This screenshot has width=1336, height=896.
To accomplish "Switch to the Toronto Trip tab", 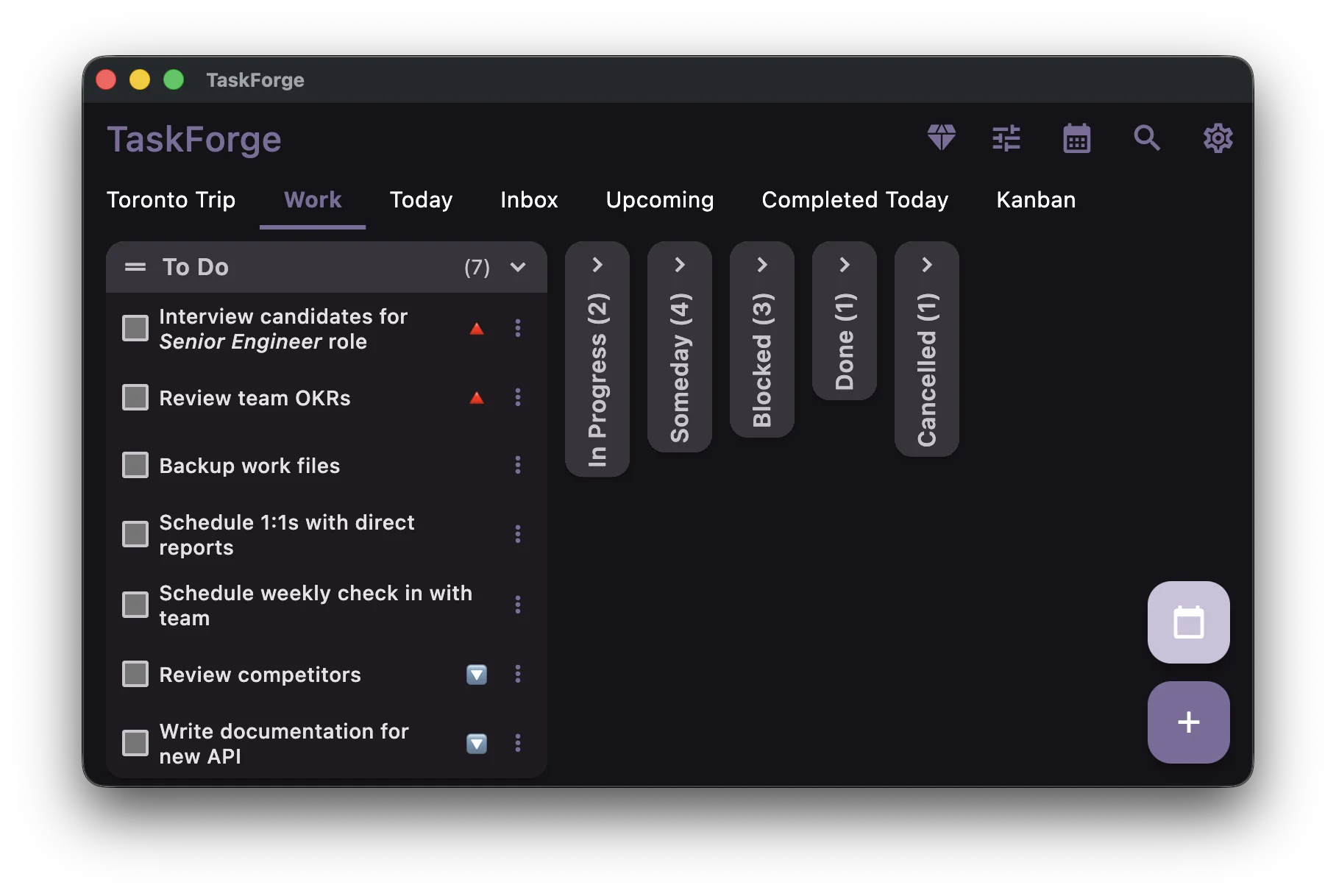I will pos(171,200).
